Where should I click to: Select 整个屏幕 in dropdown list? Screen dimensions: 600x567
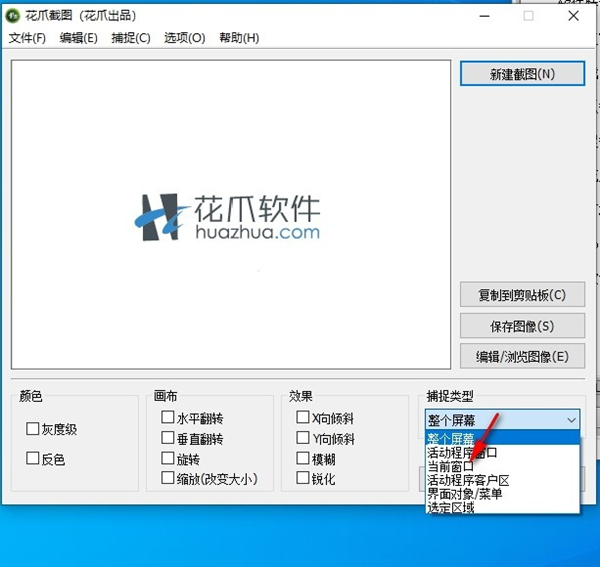(x=503, y=438)
